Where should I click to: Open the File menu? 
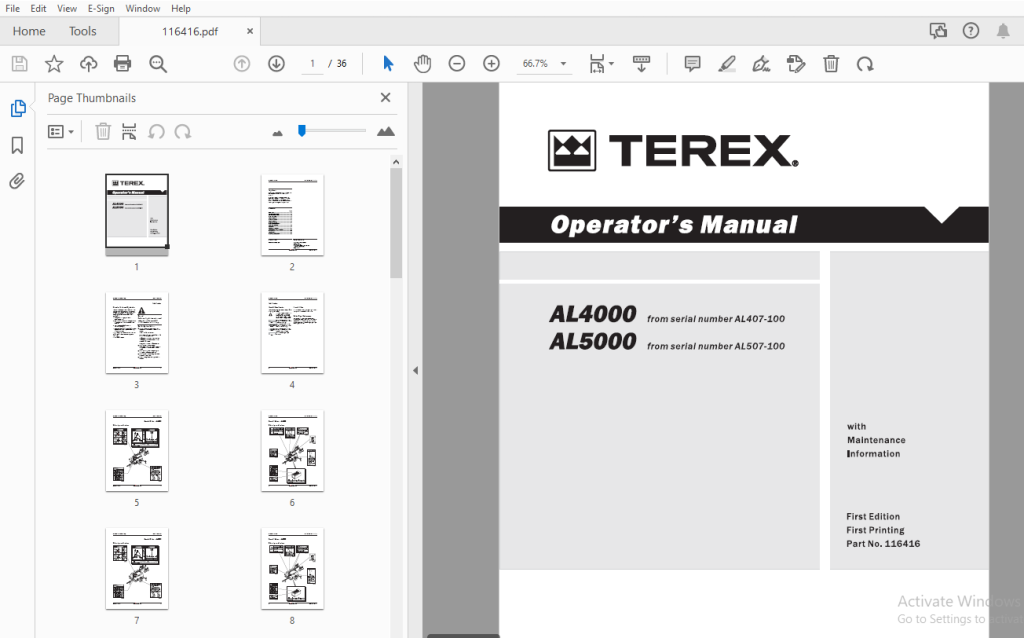[x=12, y=8]
